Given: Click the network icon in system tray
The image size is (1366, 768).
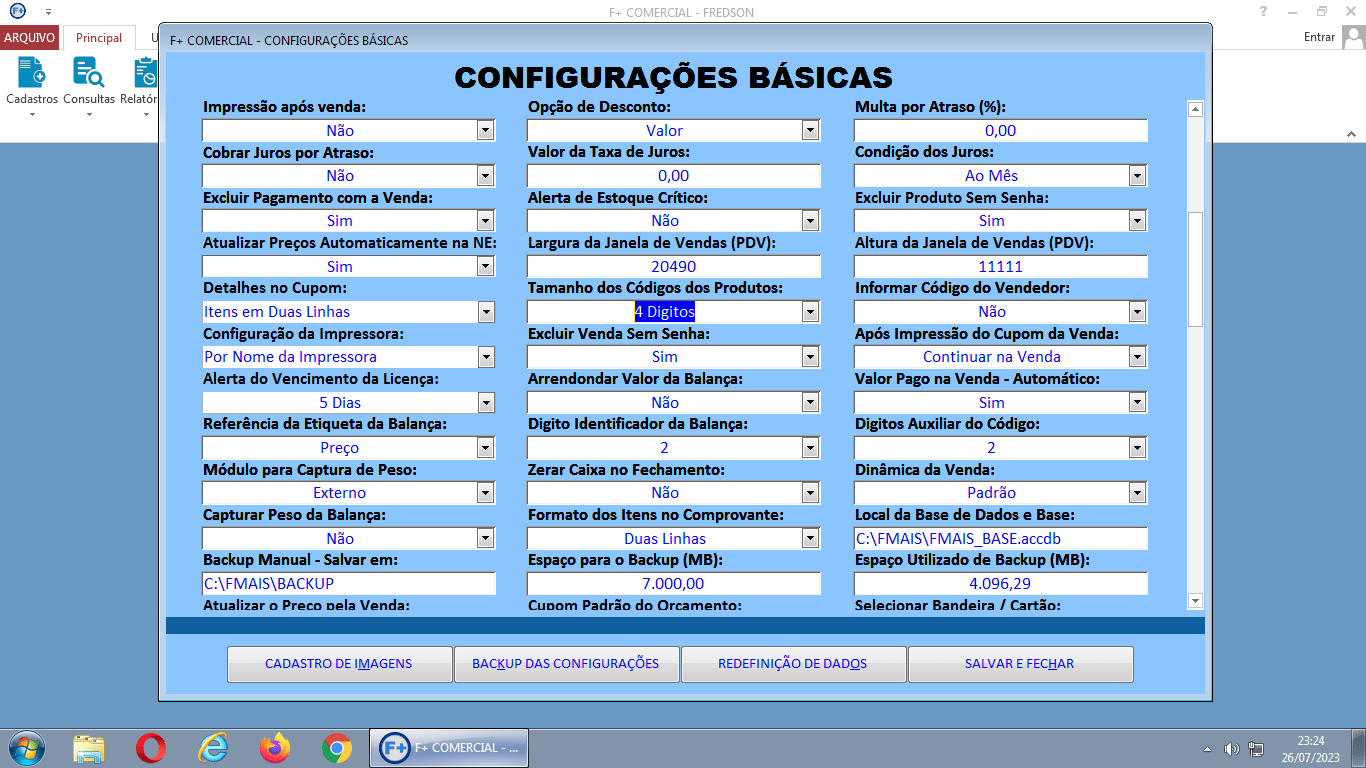Looking at the screenshot, I should tap(1256, 749).
